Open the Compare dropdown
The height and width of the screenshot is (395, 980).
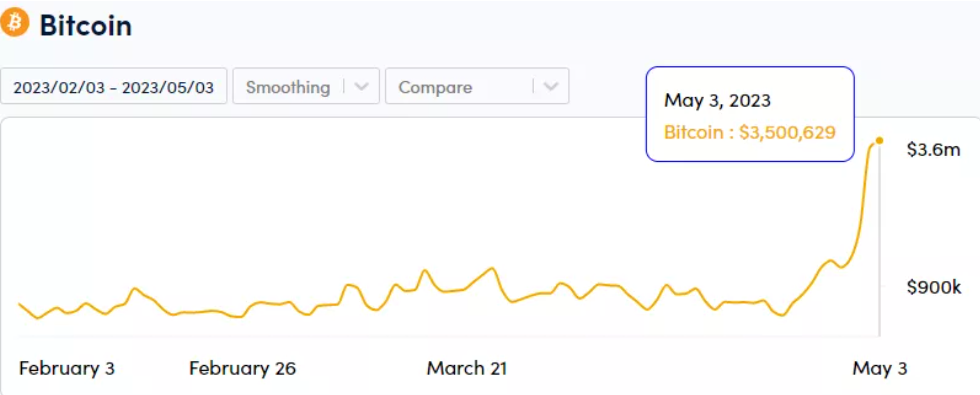coord(477,86)
